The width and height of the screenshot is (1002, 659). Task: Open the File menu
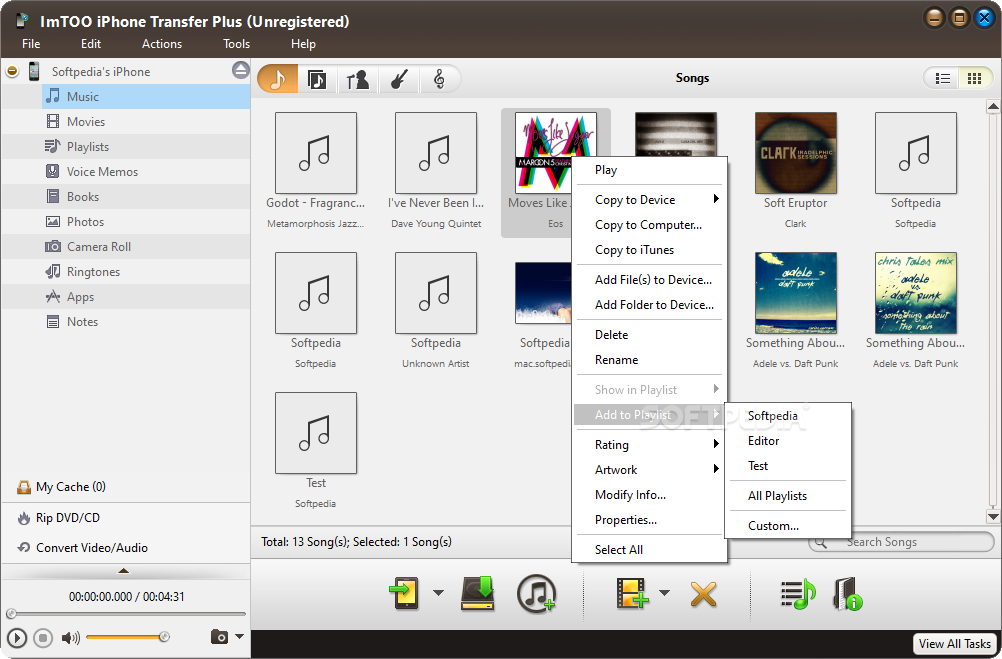31,44
